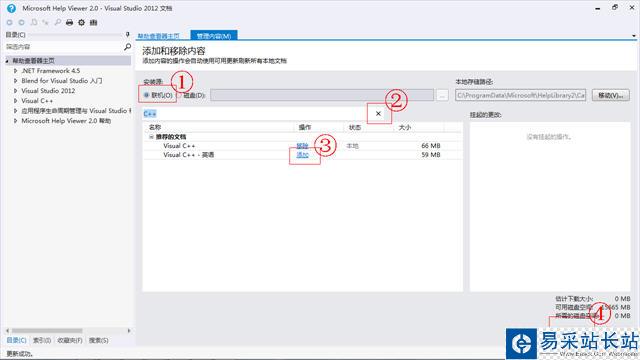Click 移除 link for Visual C++
Viewport: 640px width, 360px height.
point(302,146)
